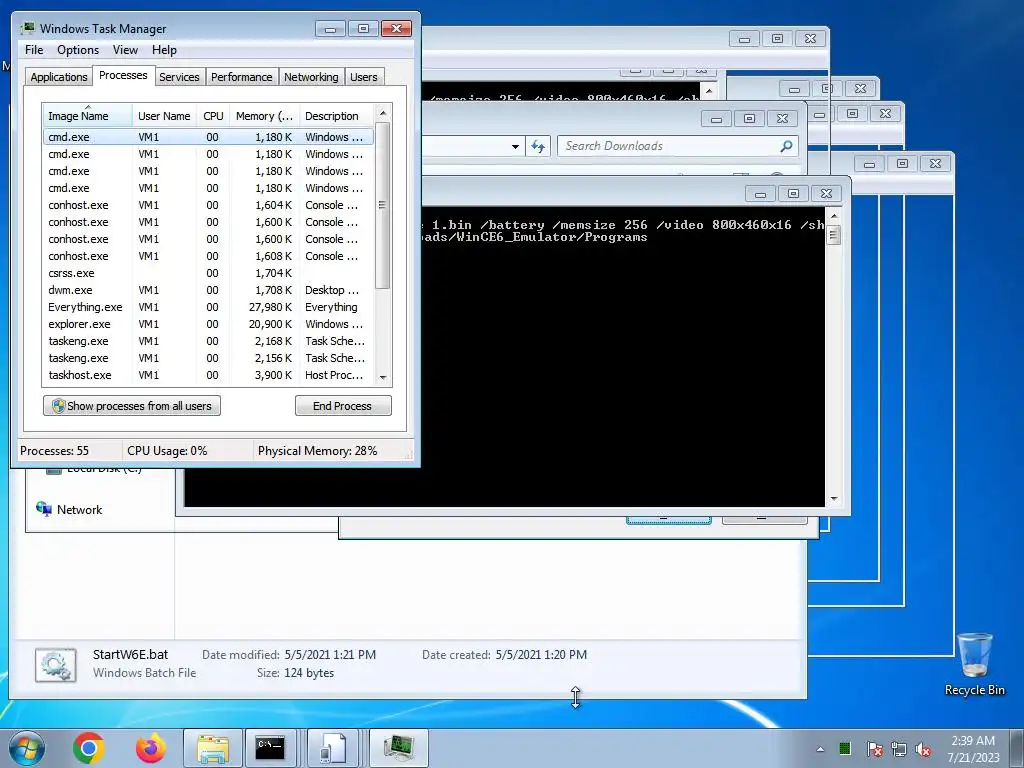Switch to the Users tab
This screenshot has width=1024, height=768.
(x=363, y=77)
